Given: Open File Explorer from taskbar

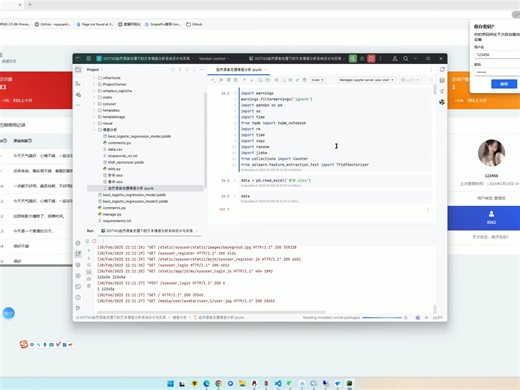Looking at the screenshot, I should click(242, 384).
